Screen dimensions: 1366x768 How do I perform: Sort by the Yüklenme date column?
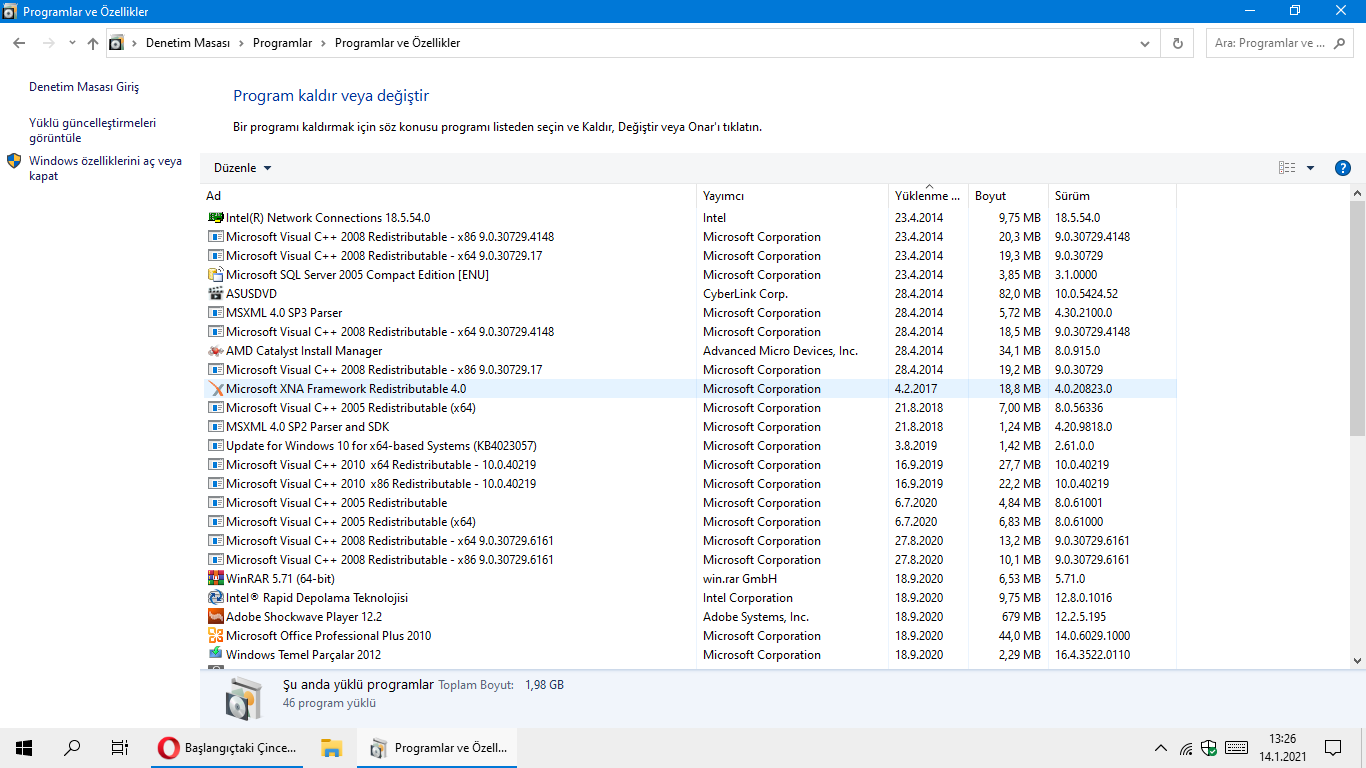click(x=929, y=195)
